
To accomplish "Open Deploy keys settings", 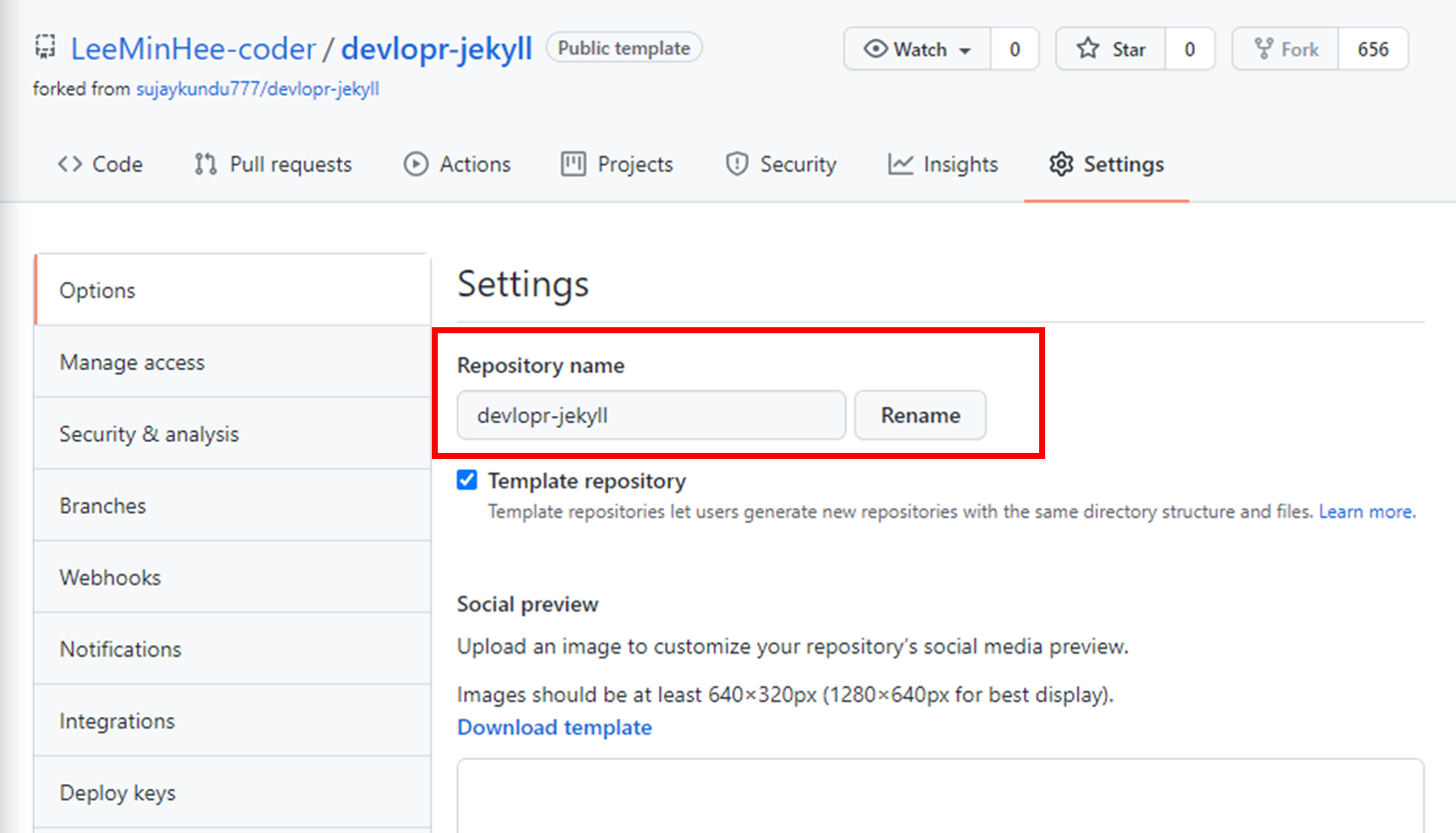I will [x=232, y=793].
